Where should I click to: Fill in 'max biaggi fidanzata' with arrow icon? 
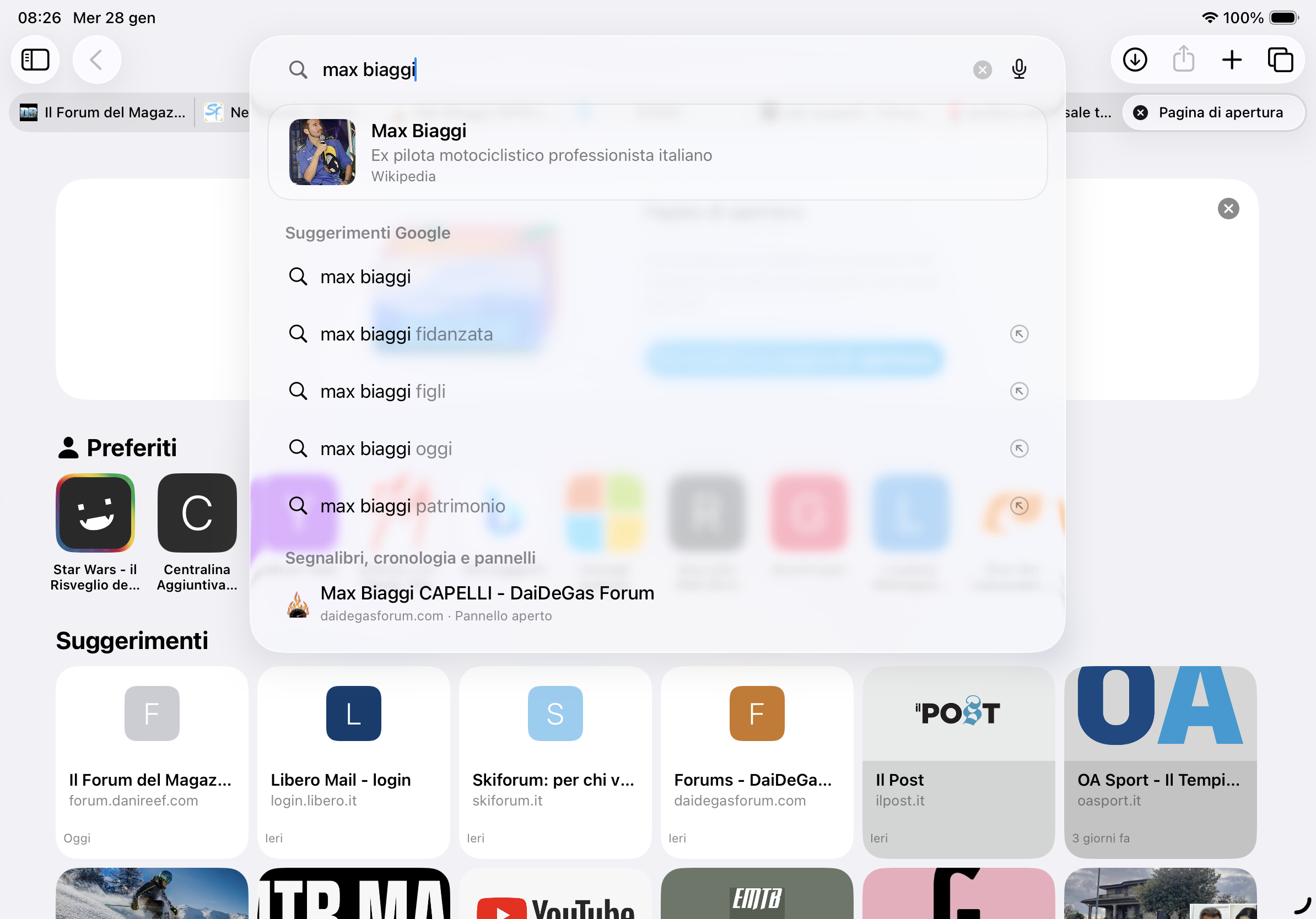(x=1018, y=334)
